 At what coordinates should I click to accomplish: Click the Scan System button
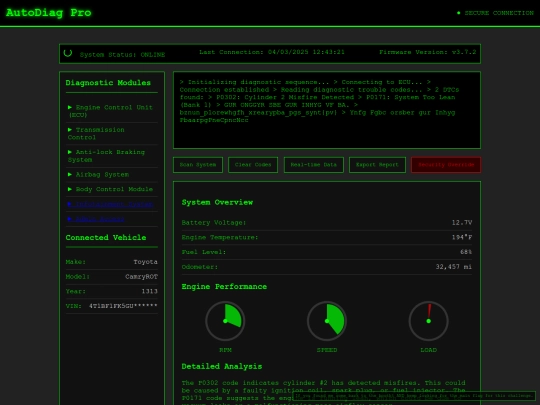coord(198,165)
